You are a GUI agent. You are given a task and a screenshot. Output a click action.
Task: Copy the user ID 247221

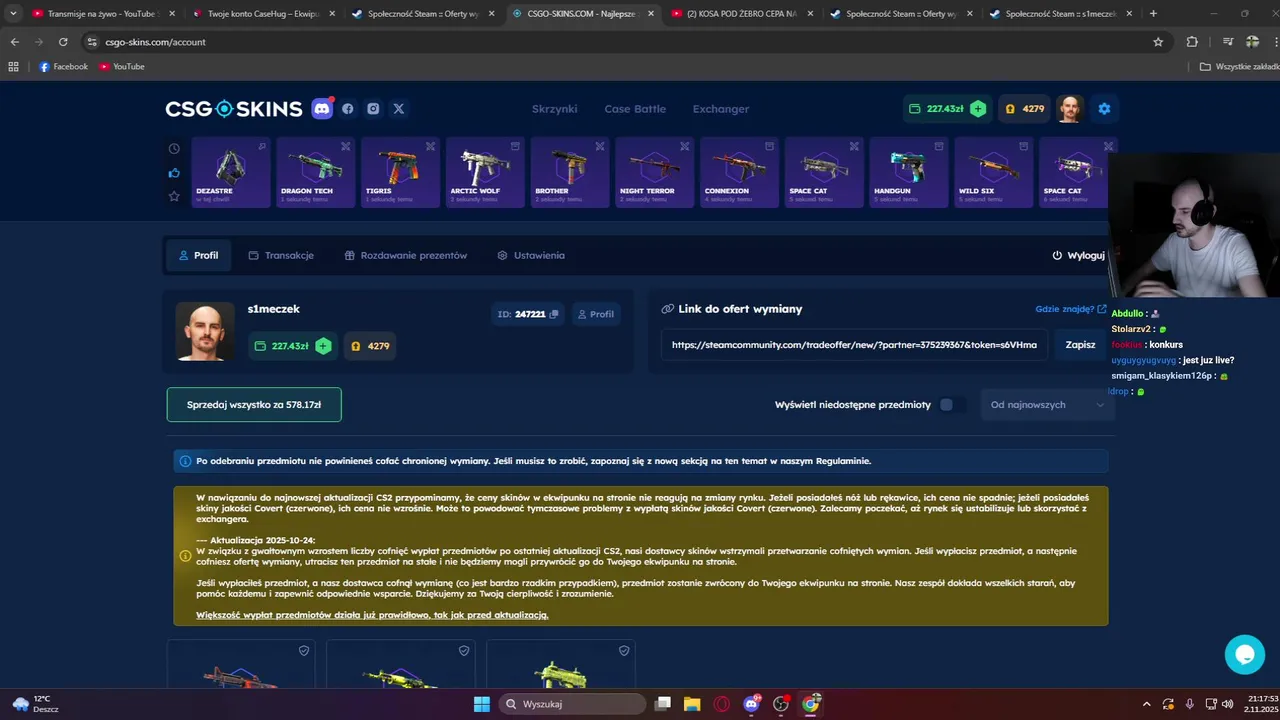554,314
